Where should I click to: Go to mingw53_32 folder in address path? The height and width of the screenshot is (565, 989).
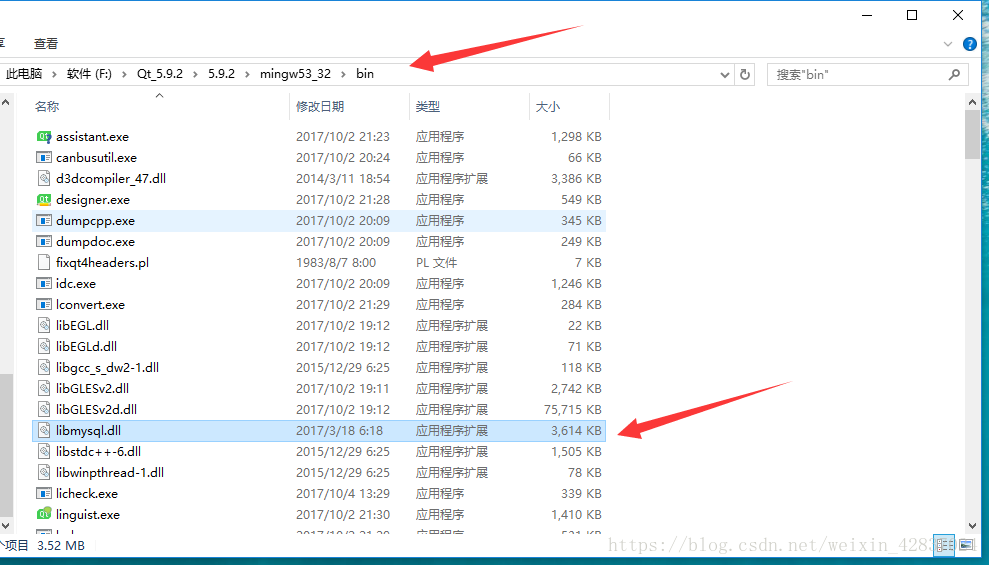(295, 74)
